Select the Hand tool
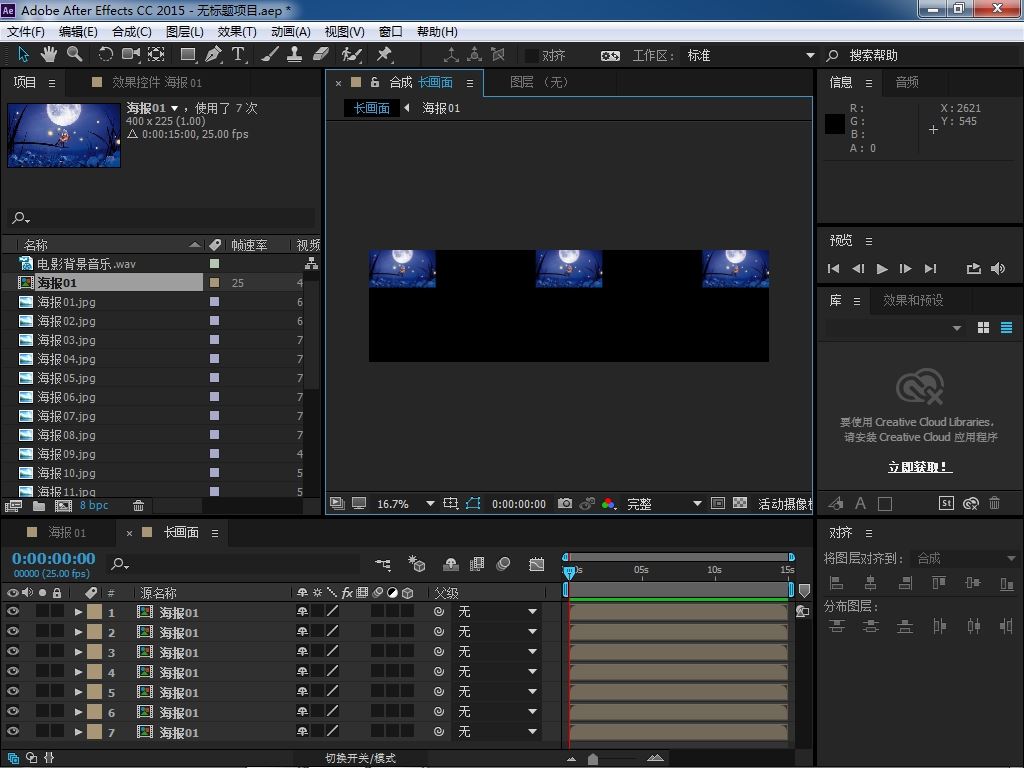 pyautogui.click(x=48, y=55)
